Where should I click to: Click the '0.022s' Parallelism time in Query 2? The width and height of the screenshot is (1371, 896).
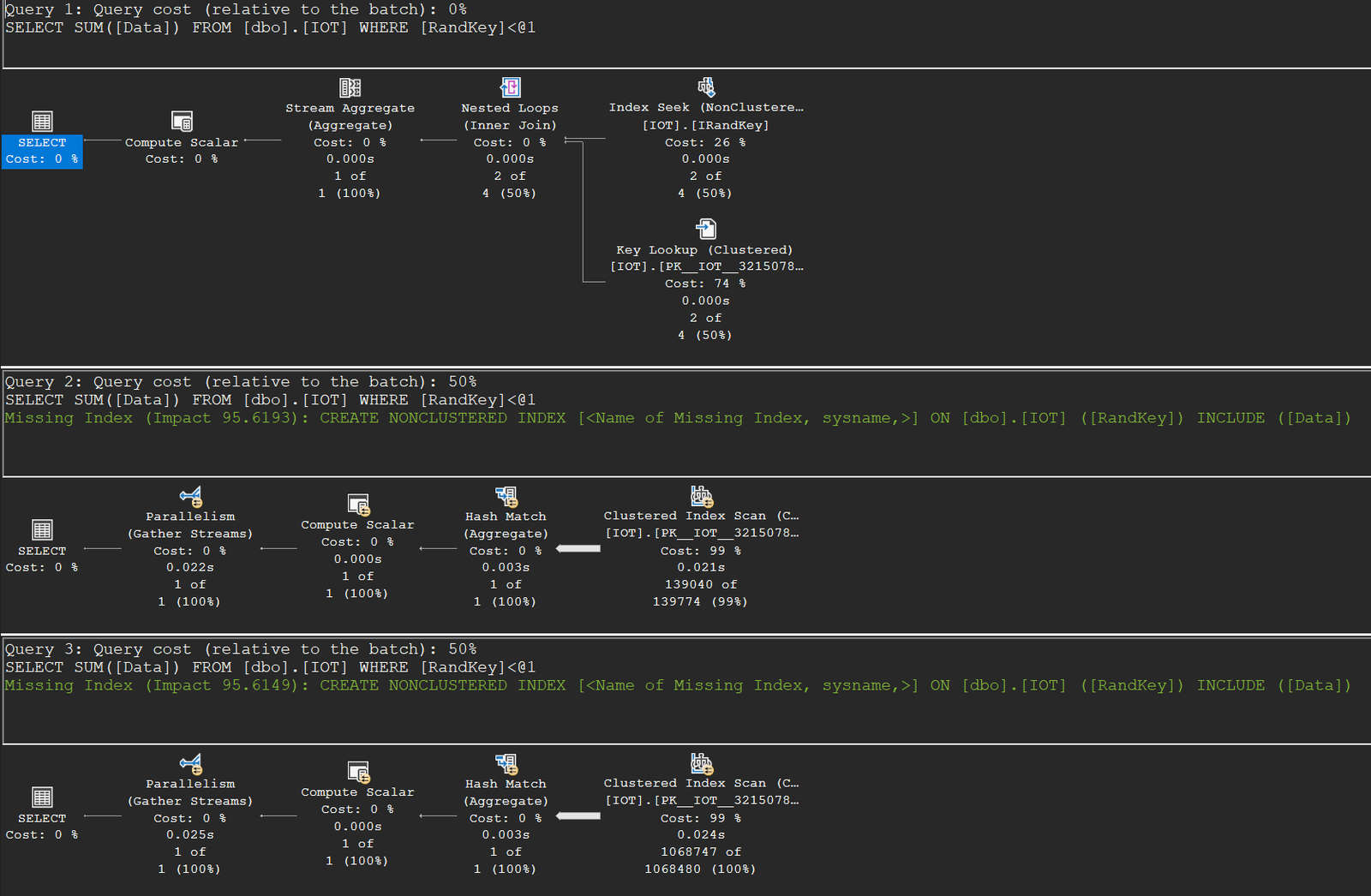point(190,567)
